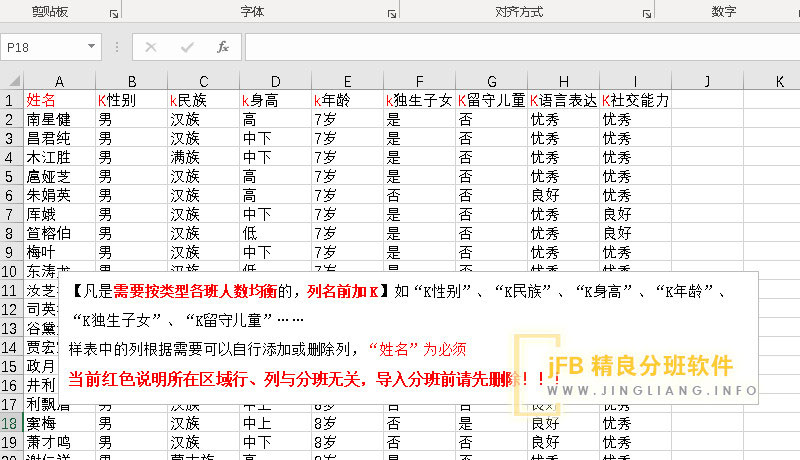
Task: Select row 5 header
Action: [x=11, y=176]
